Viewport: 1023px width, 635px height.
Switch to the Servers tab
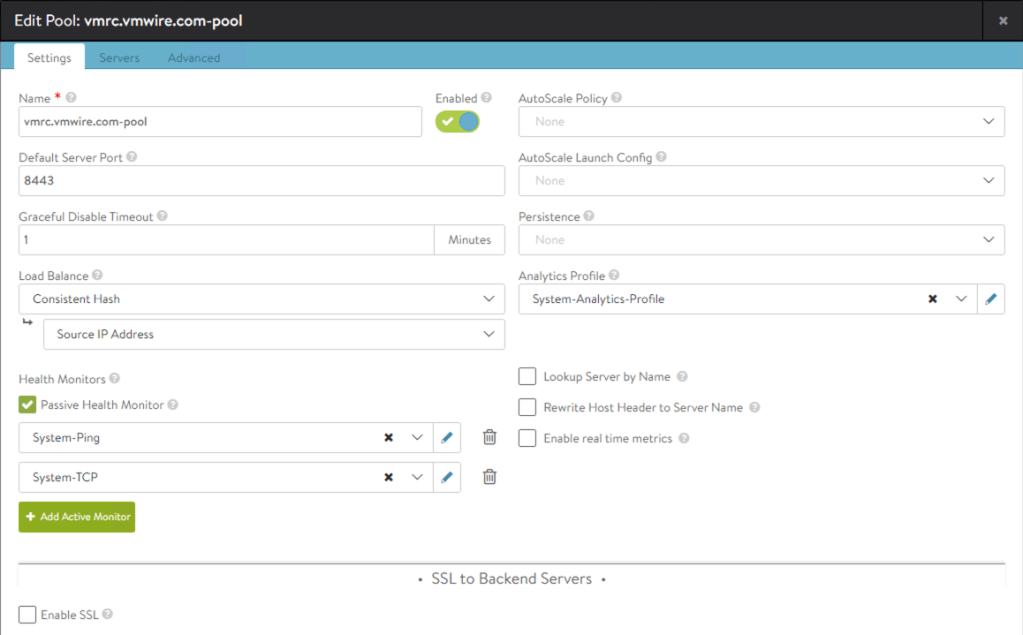pyautogui.click(x=119, y=58)
